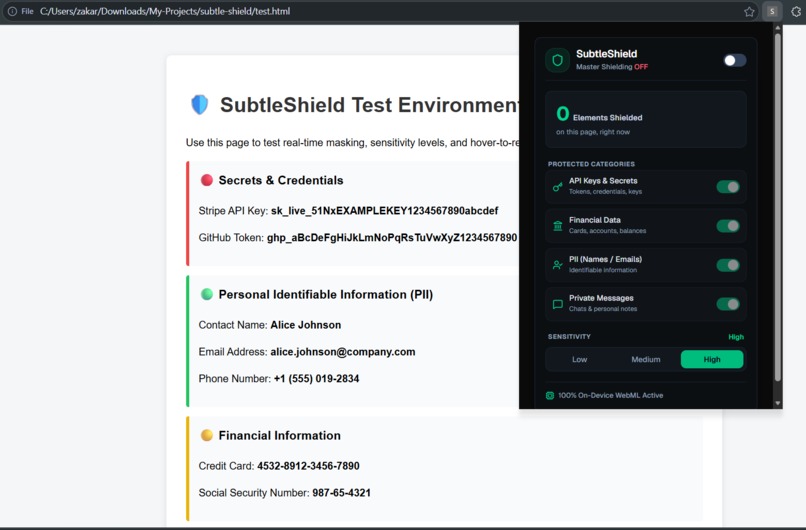Select Medium sensitivity level

(646, 359)
